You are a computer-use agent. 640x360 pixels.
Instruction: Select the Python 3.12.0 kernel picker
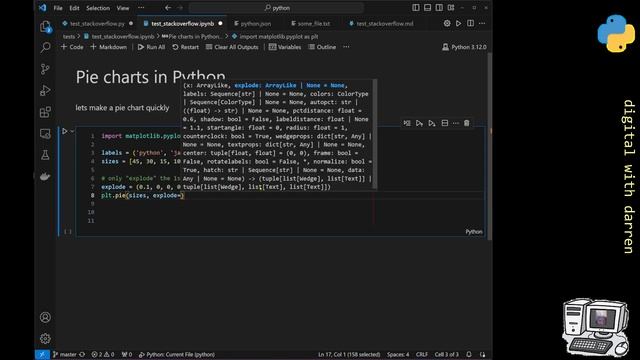click(x=464, y=47)
